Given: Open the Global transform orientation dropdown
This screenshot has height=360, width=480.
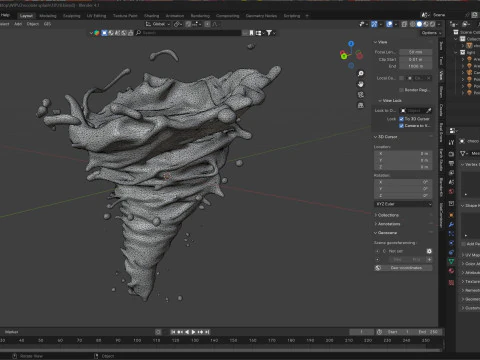Looking at the screenshot, I should point(158,24).
